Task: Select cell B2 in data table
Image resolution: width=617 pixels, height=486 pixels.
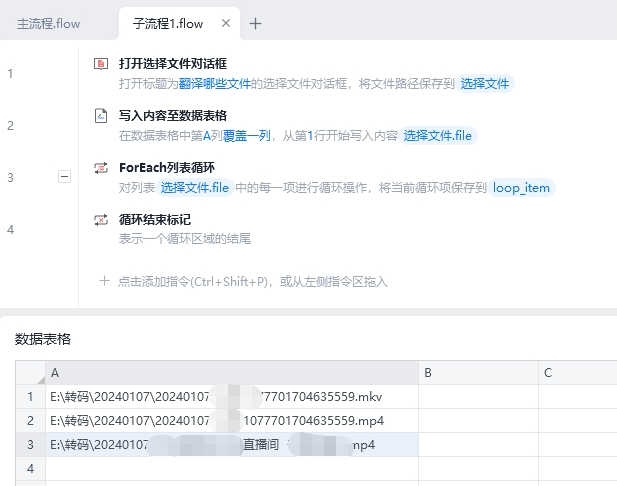Action: pyautogui.click(x=478, y=421)
